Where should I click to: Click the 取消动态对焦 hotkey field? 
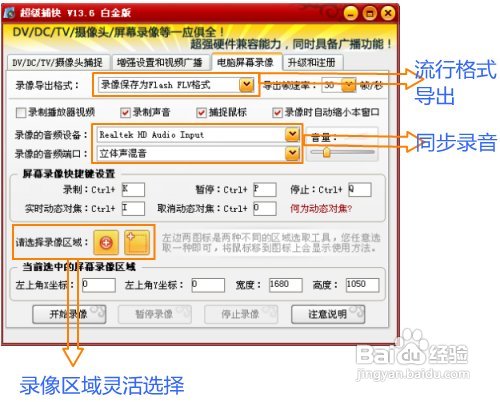(x=265, y=208)
